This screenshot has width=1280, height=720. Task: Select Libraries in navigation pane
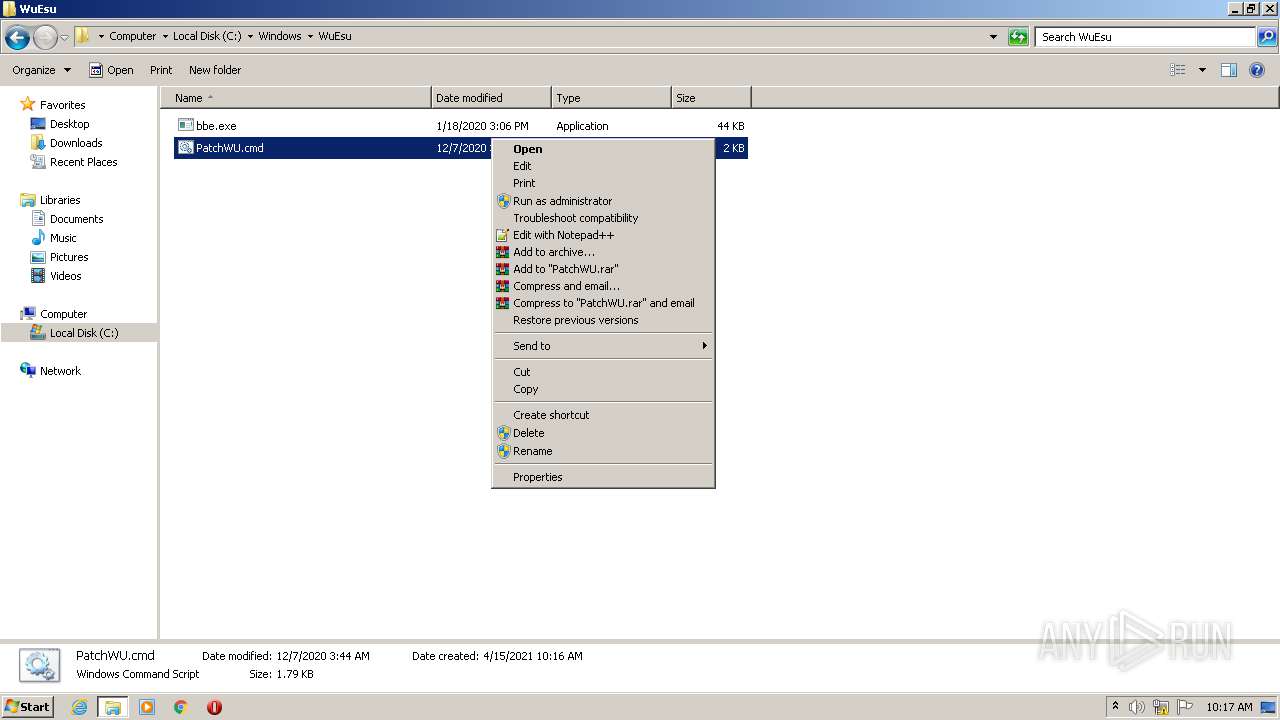click(60, 200)
